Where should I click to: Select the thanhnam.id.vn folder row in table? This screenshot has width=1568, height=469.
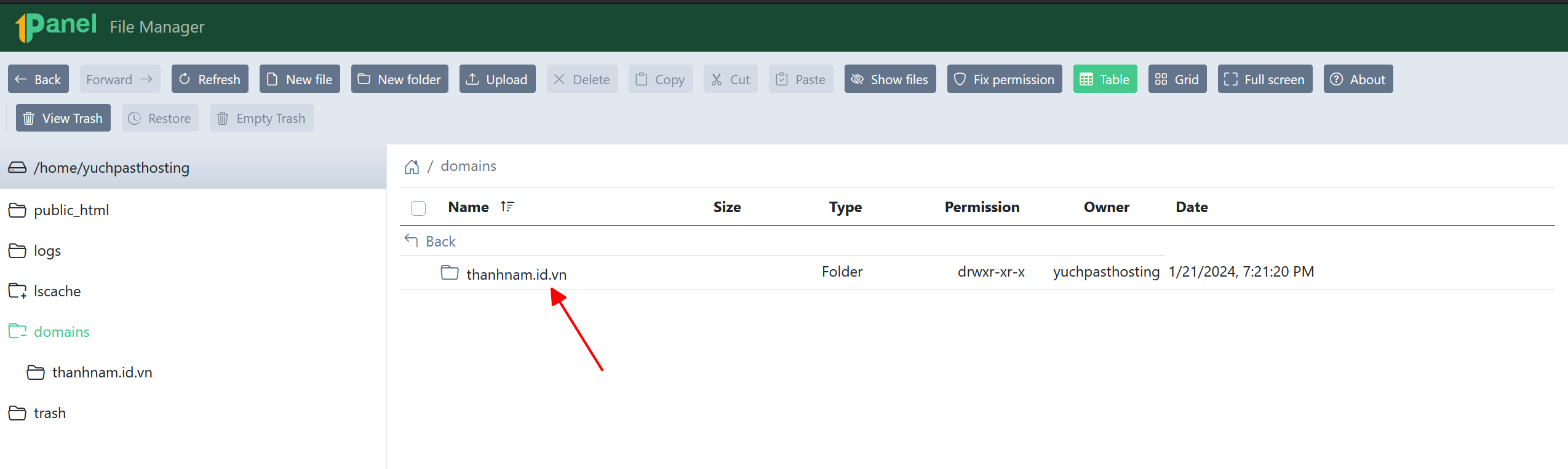tap(977, 272)
